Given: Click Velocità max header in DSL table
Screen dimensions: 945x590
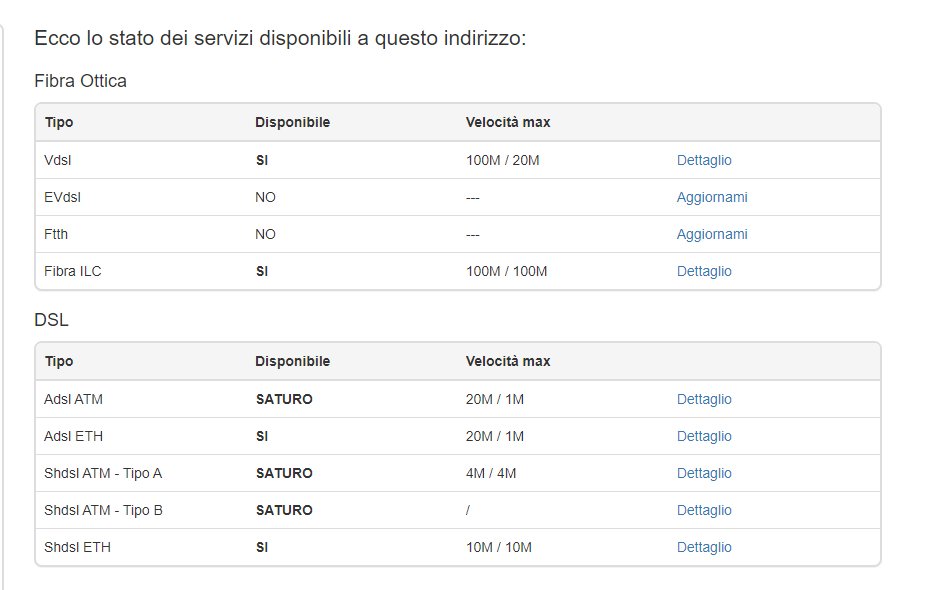Looking at the screenshot, I should 508,361.
